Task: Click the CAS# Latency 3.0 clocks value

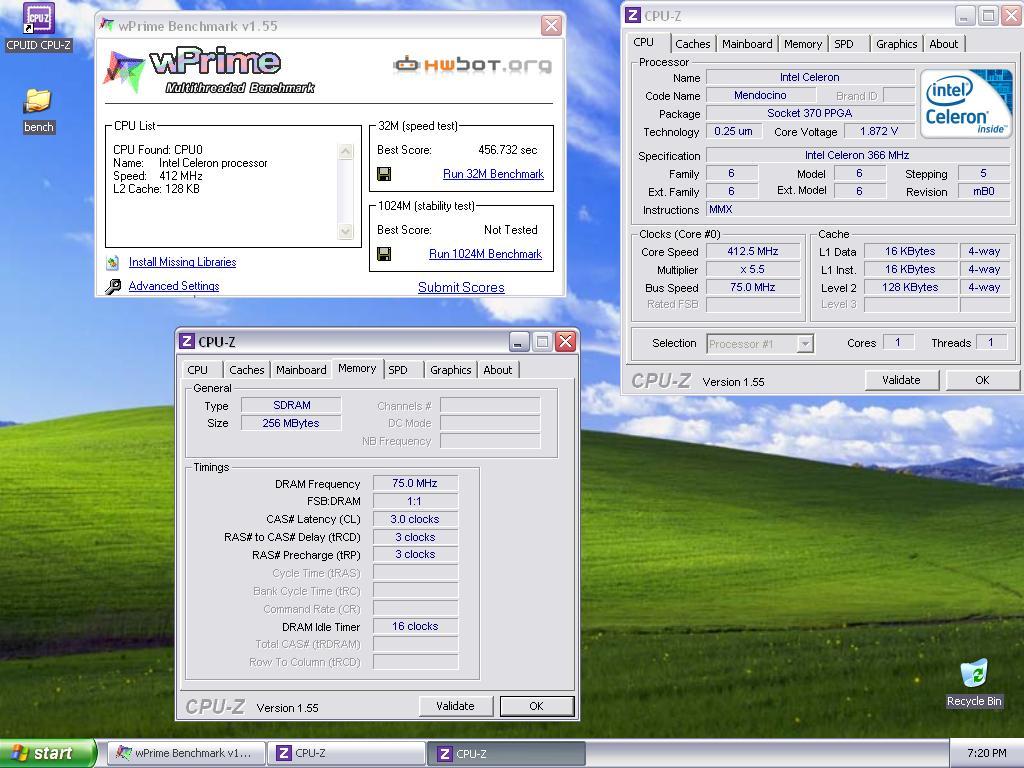Action: 415,519
